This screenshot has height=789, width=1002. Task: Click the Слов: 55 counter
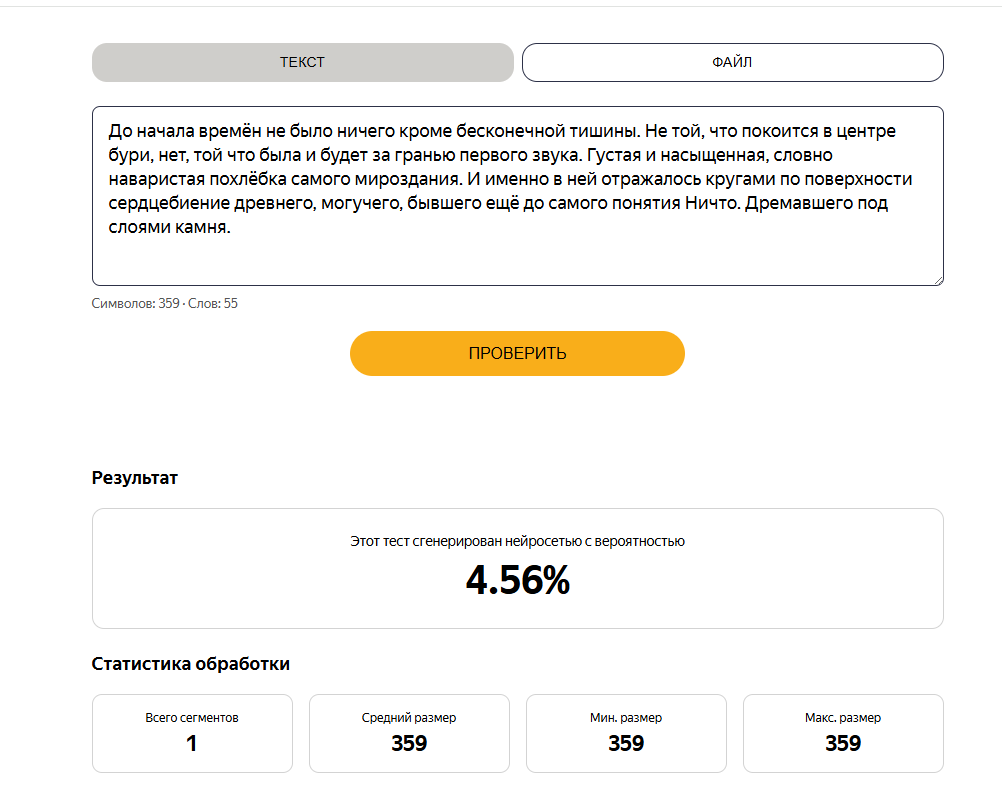pyautogui.click(x=213, y=303)
